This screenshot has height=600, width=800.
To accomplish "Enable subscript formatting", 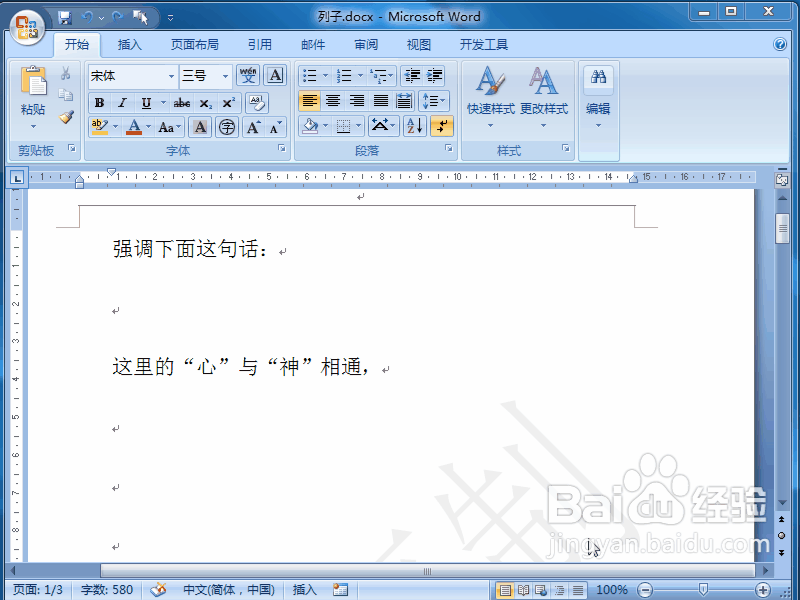I will tap(205, 102).
